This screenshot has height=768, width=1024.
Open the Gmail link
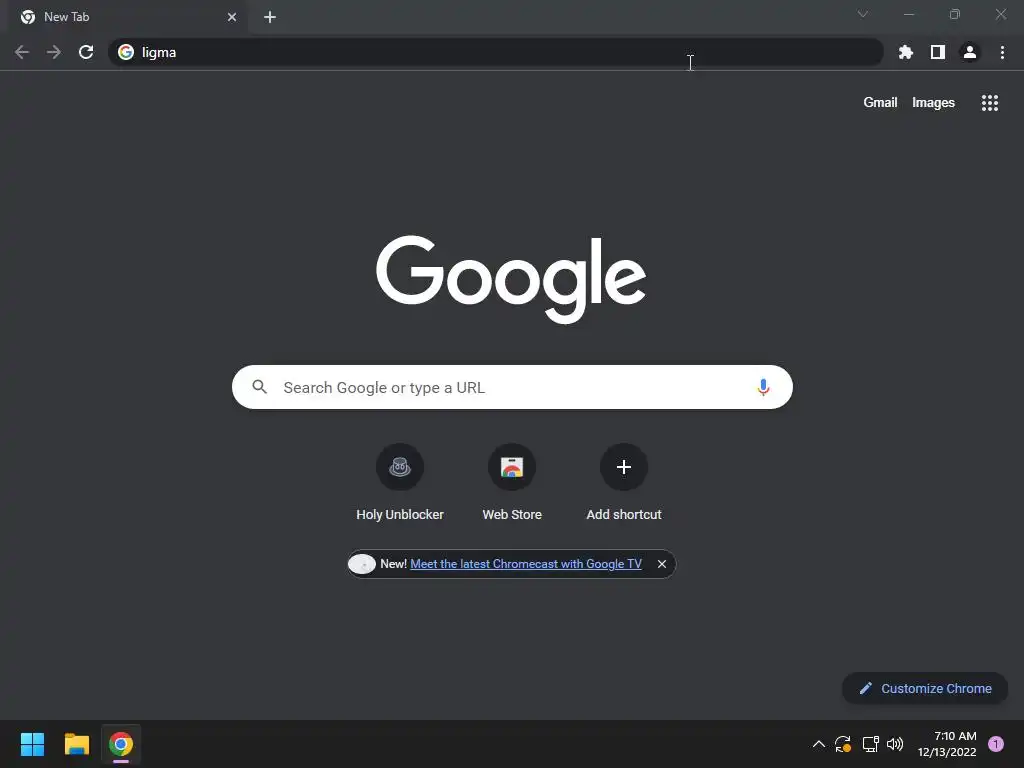(880, 103)
